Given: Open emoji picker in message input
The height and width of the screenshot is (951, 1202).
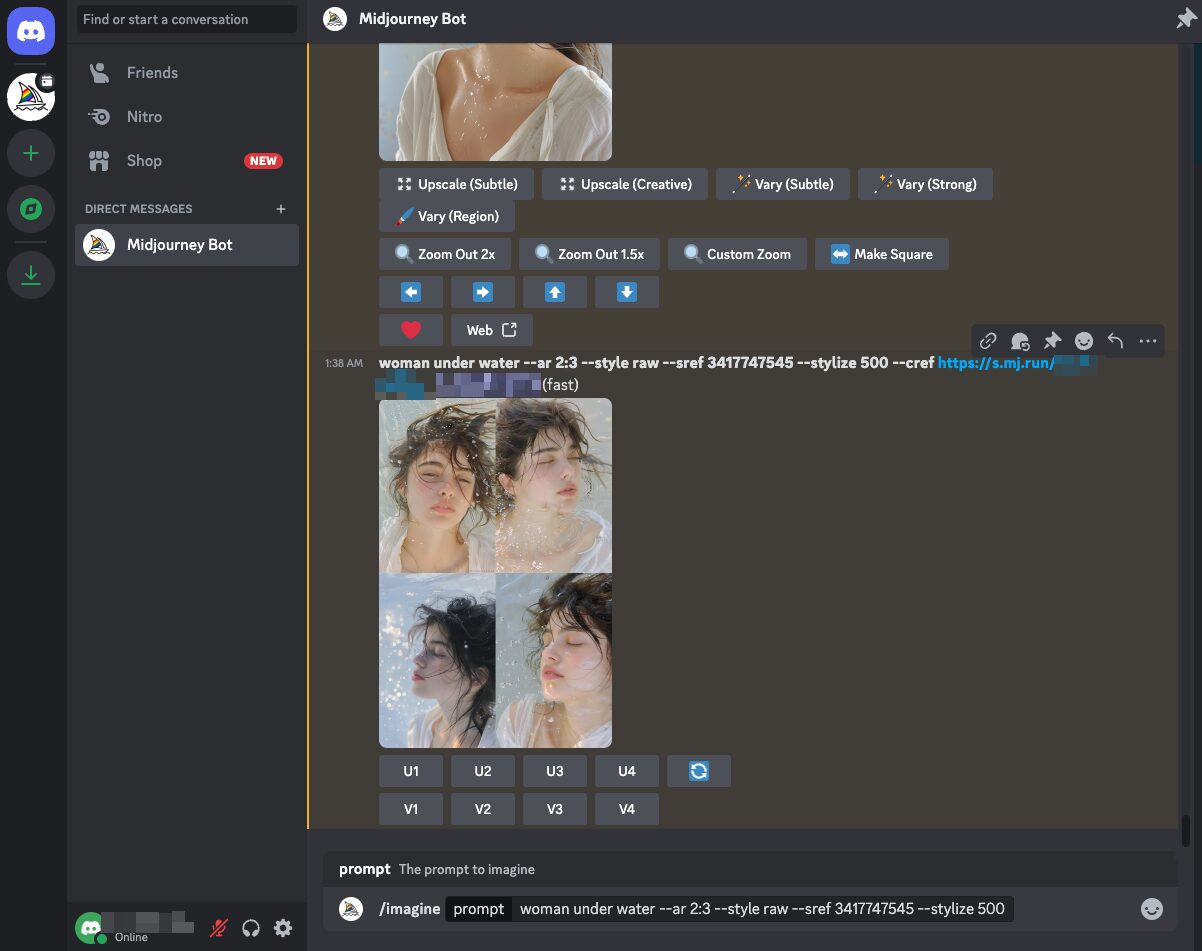Looking at the screenshot, I should [x=1152, y=909].
